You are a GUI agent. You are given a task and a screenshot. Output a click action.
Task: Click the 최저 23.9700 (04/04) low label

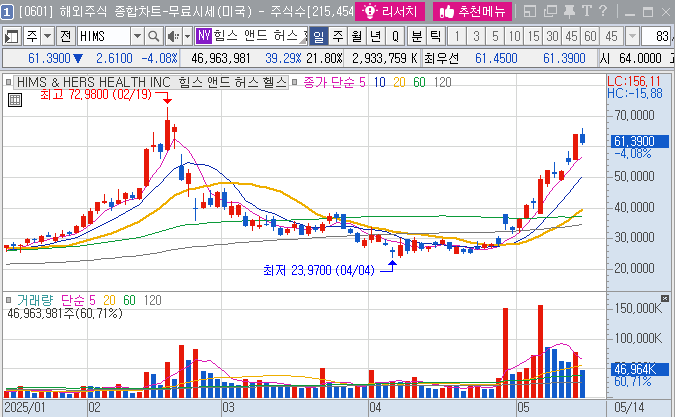point(319,270)
